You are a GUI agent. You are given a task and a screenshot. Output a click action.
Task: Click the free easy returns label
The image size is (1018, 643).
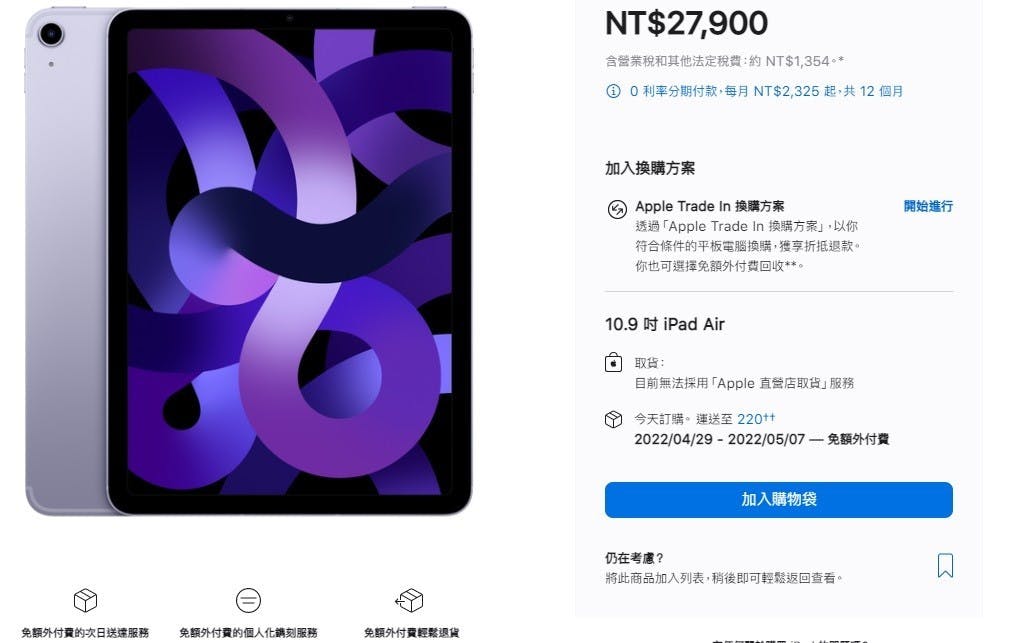(x=411, y=633)
